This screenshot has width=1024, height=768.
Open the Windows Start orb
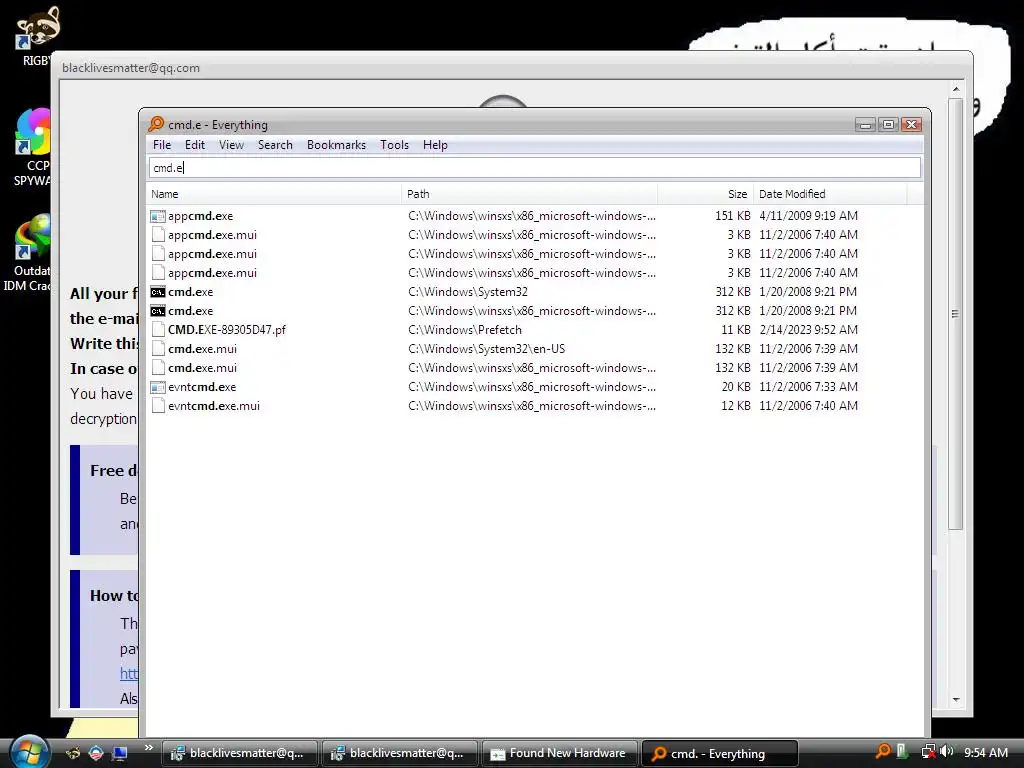[x=29, y=752]
